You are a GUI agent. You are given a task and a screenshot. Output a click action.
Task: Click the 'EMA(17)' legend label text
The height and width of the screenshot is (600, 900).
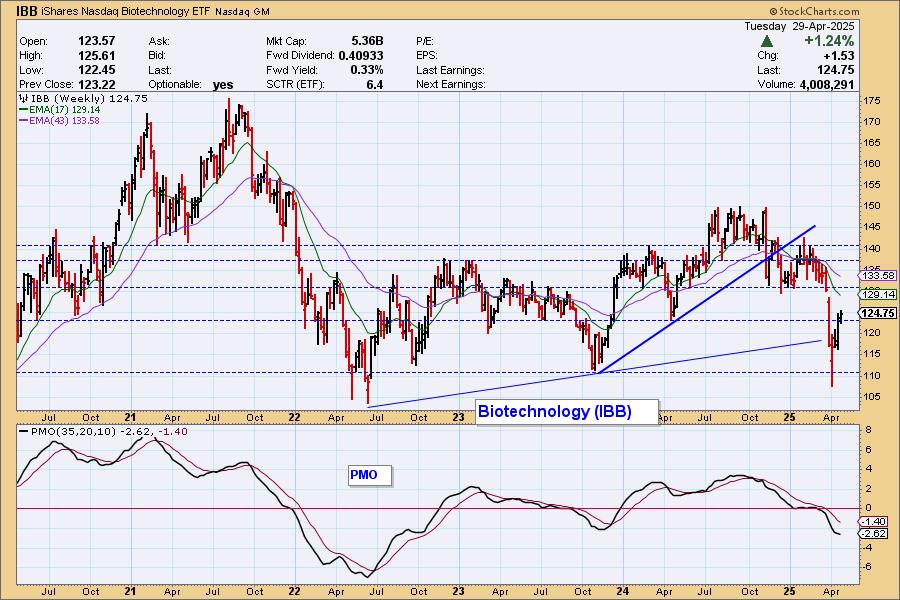[49, 110]
